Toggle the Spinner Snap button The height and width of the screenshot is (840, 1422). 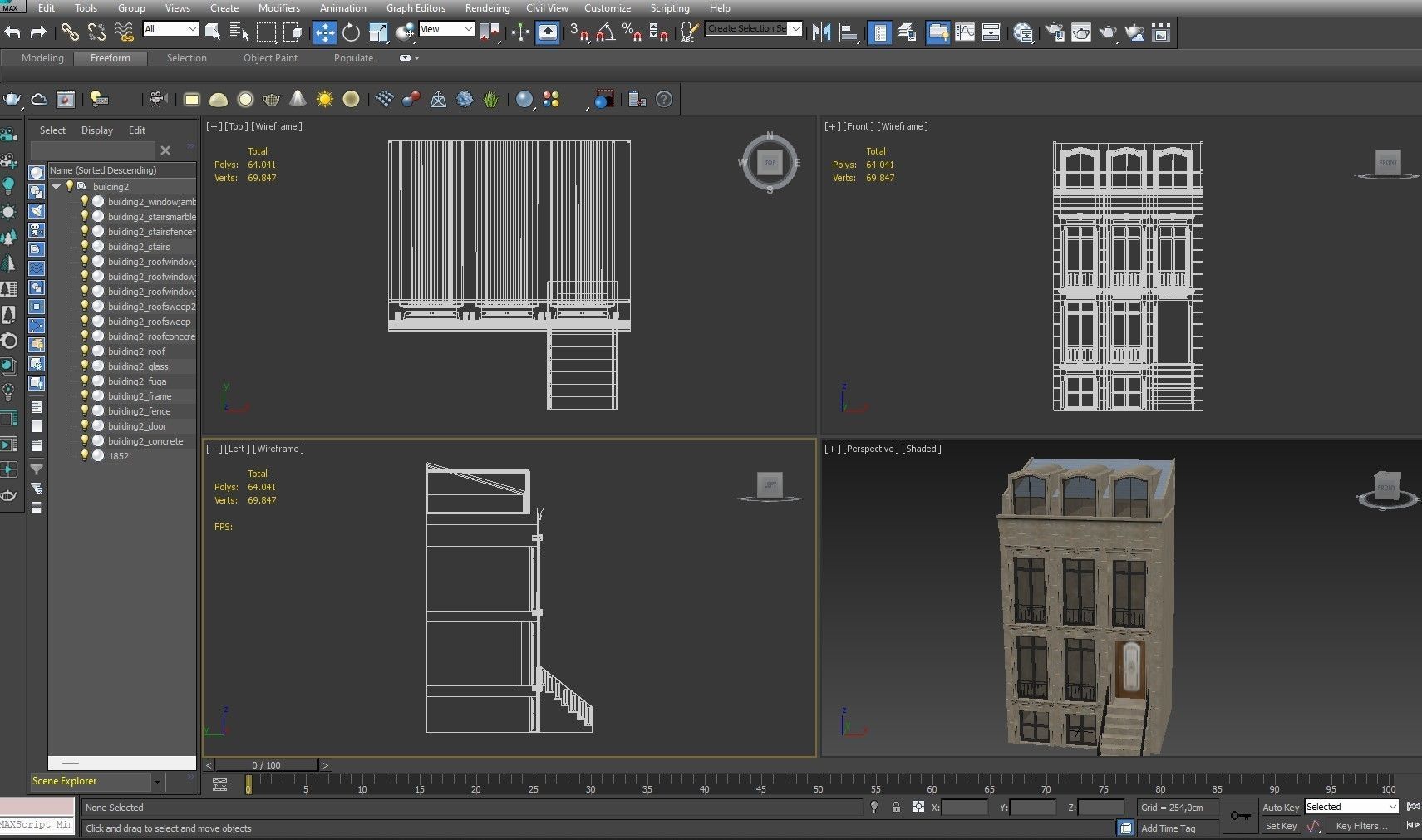[x=659, y=32]
